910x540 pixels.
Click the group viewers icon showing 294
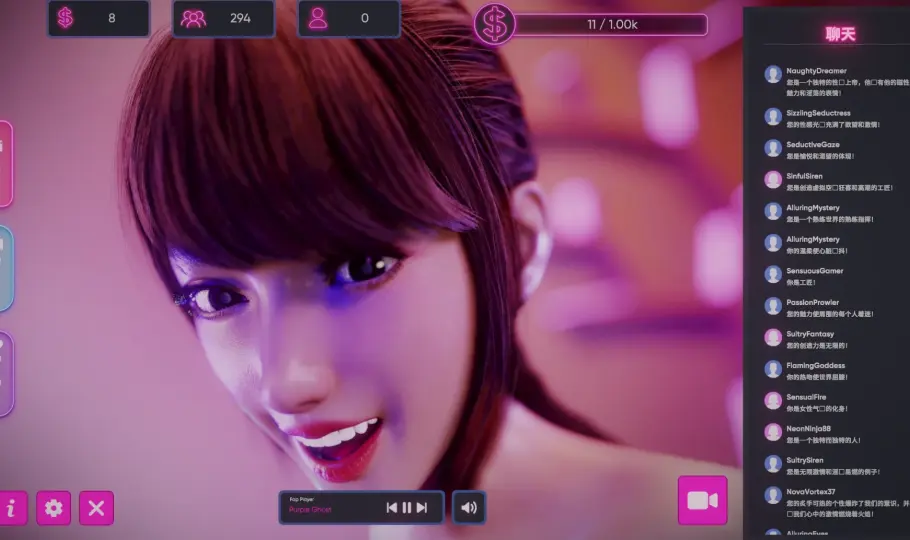[x=194, y=18]
